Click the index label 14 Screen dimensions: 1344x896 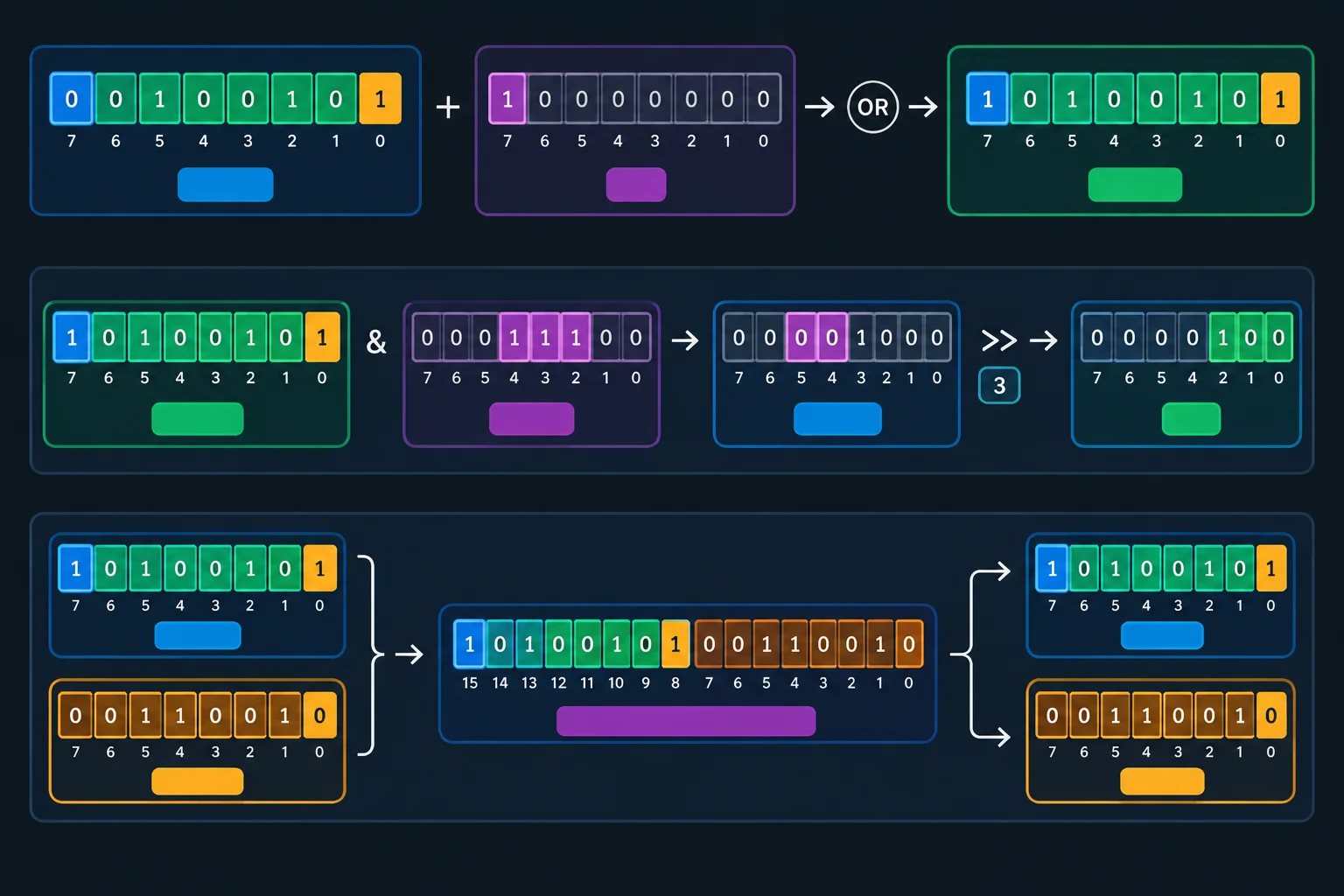tap(500, 682)
